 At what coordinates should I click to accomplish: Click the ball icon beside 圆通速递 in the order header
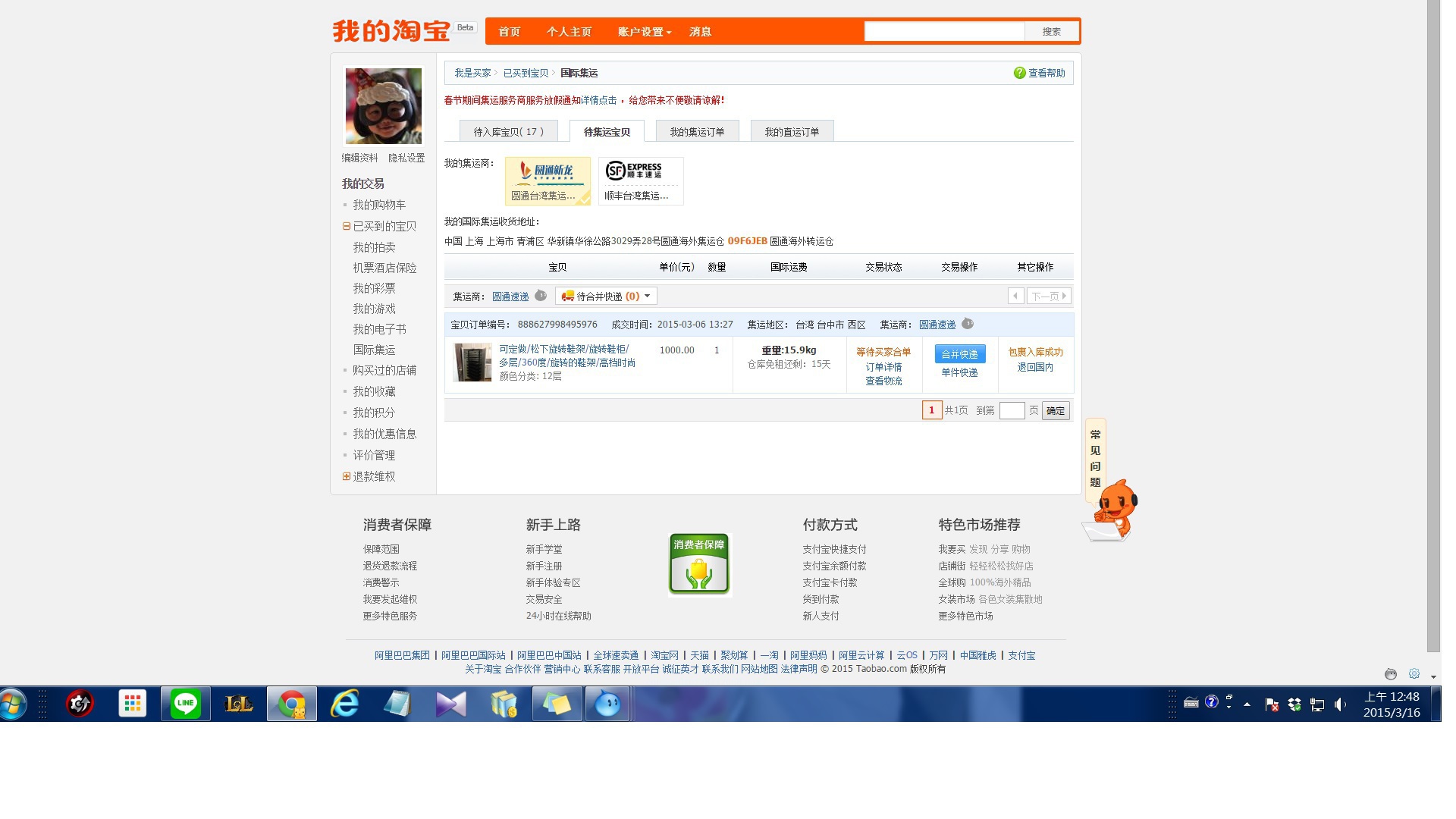(968, 324)
